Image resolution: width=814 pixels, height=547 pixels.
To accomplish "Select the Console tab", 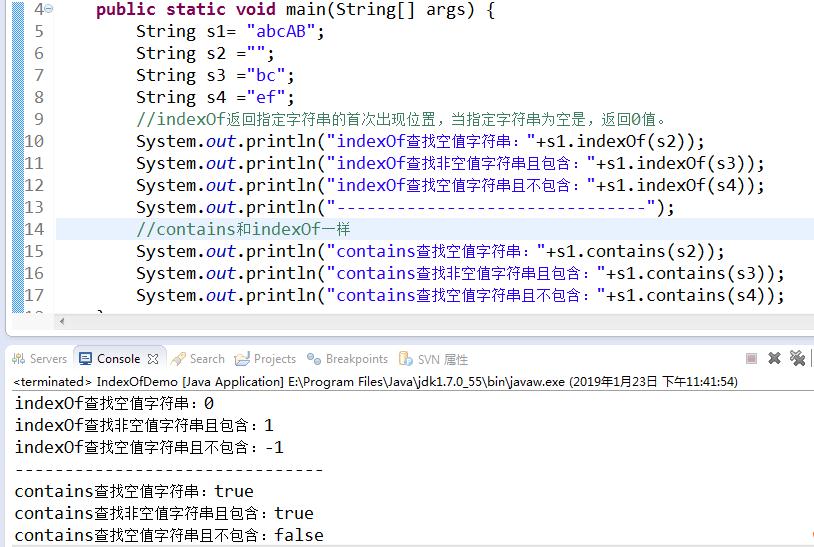I will click(x=119, y=359).
